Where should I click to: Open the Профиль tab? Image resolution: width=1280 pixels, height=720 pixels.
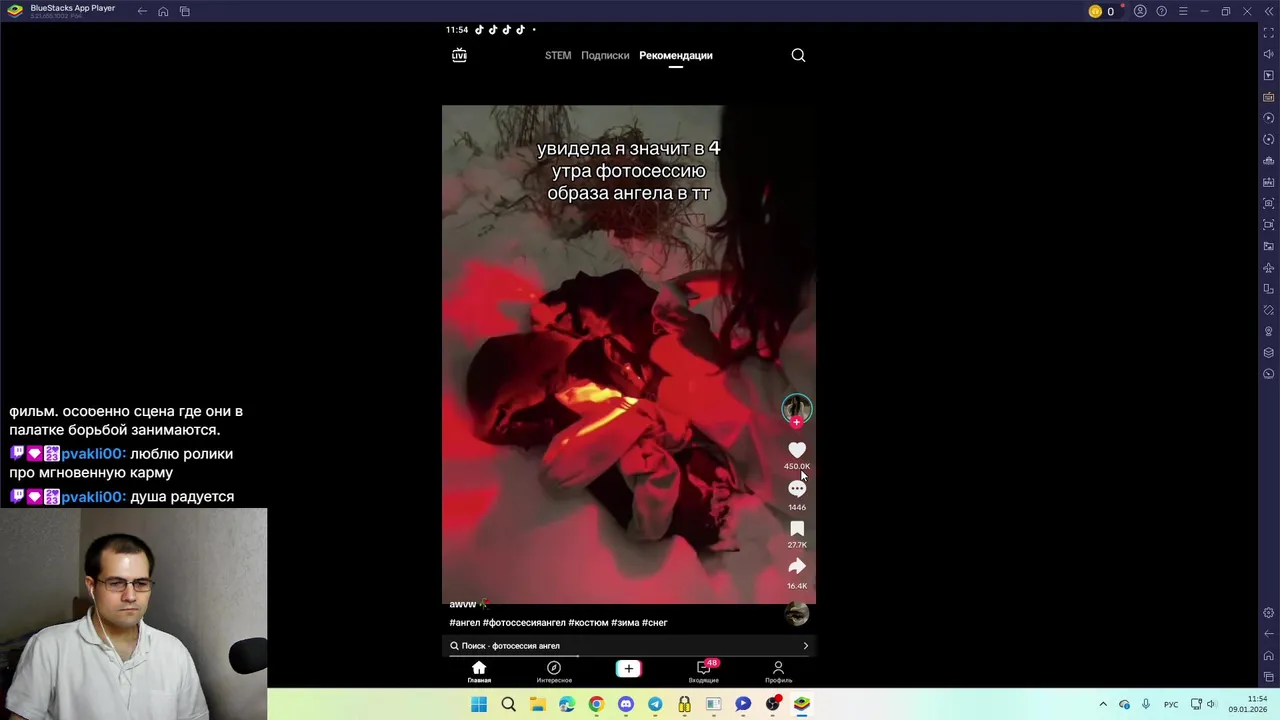pyautogui.click(x=778, y=672)
